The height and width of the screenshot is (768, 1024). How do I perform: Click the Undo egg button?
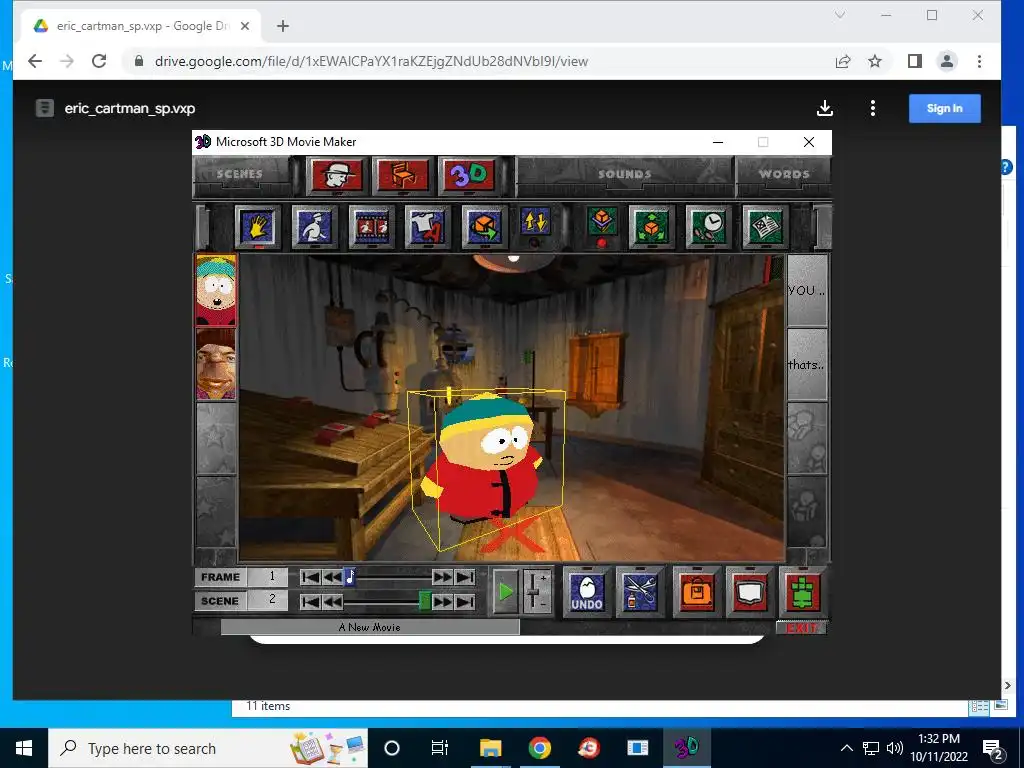click(587, 592)
